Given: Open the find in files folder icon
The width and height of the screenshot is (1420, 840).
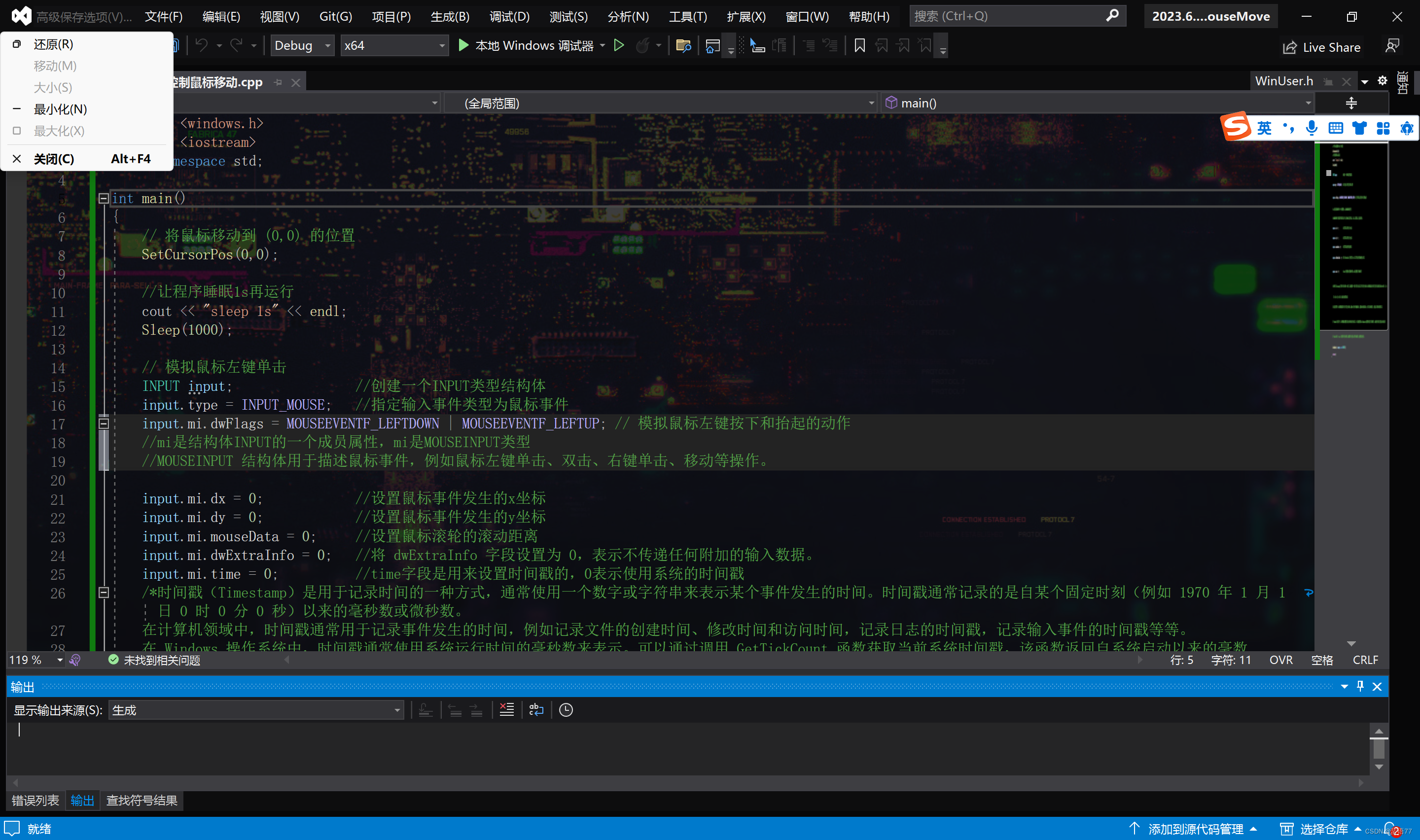Looking at the screenshot, I should point(684,45).
